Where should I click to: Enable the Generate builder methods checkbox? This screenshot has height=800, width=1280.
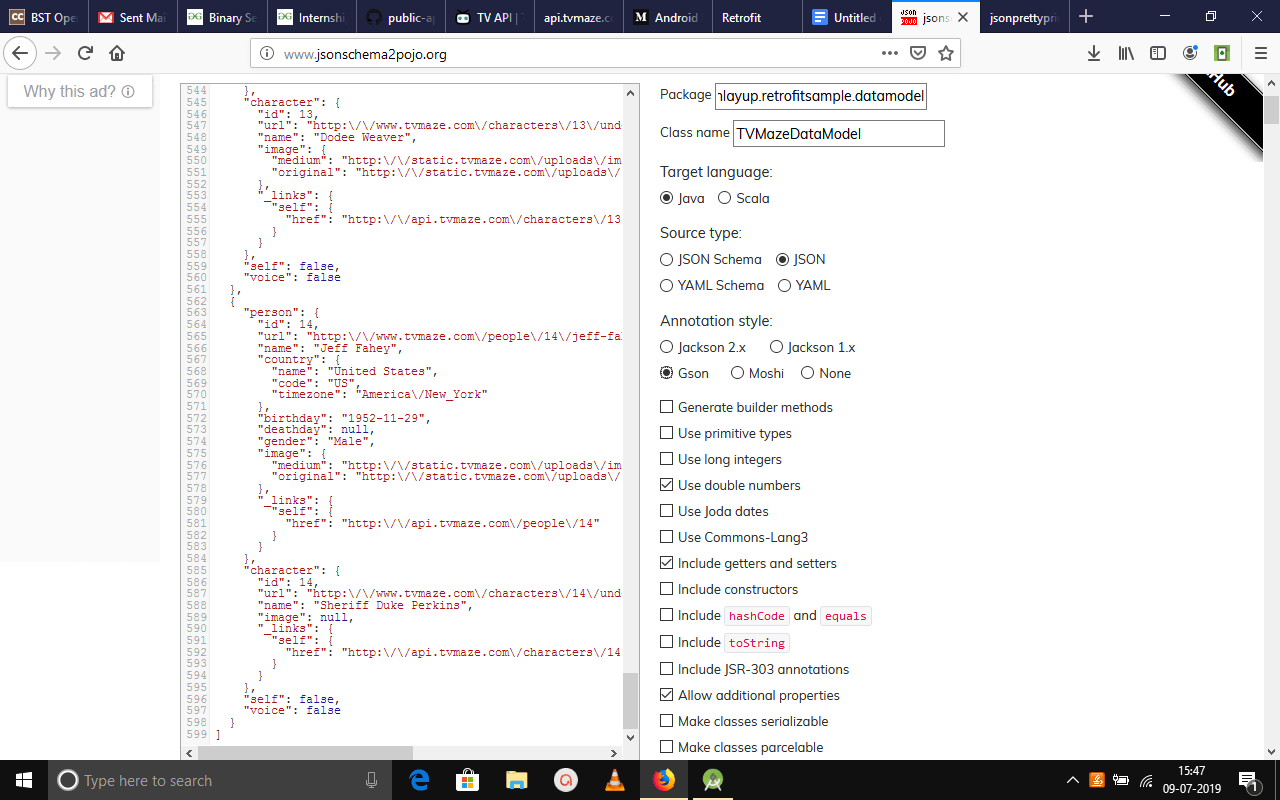click(x=667, y=407)
